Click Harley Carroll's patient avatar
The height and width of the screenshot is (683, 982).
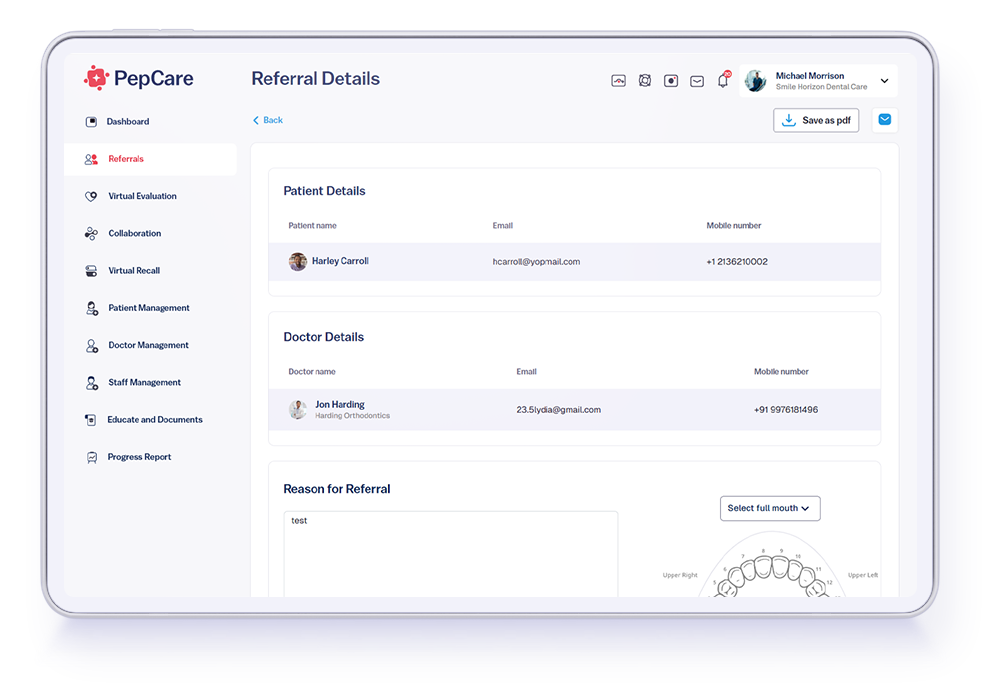point(297,261)
